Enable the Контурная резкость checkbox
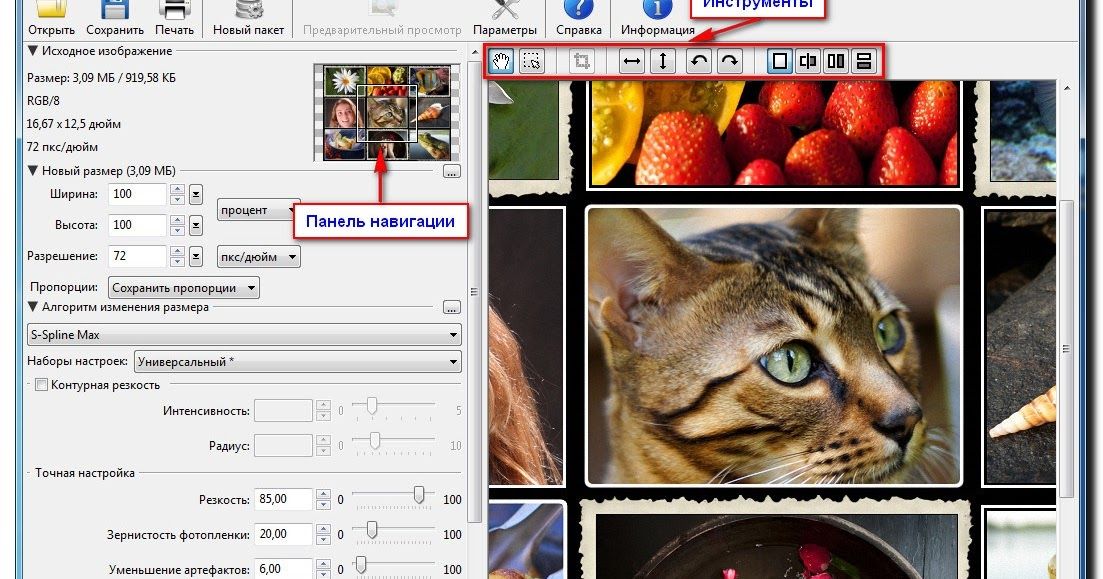Image resolution: width=1103 pixels, height=579 pixels. point(42,385)
